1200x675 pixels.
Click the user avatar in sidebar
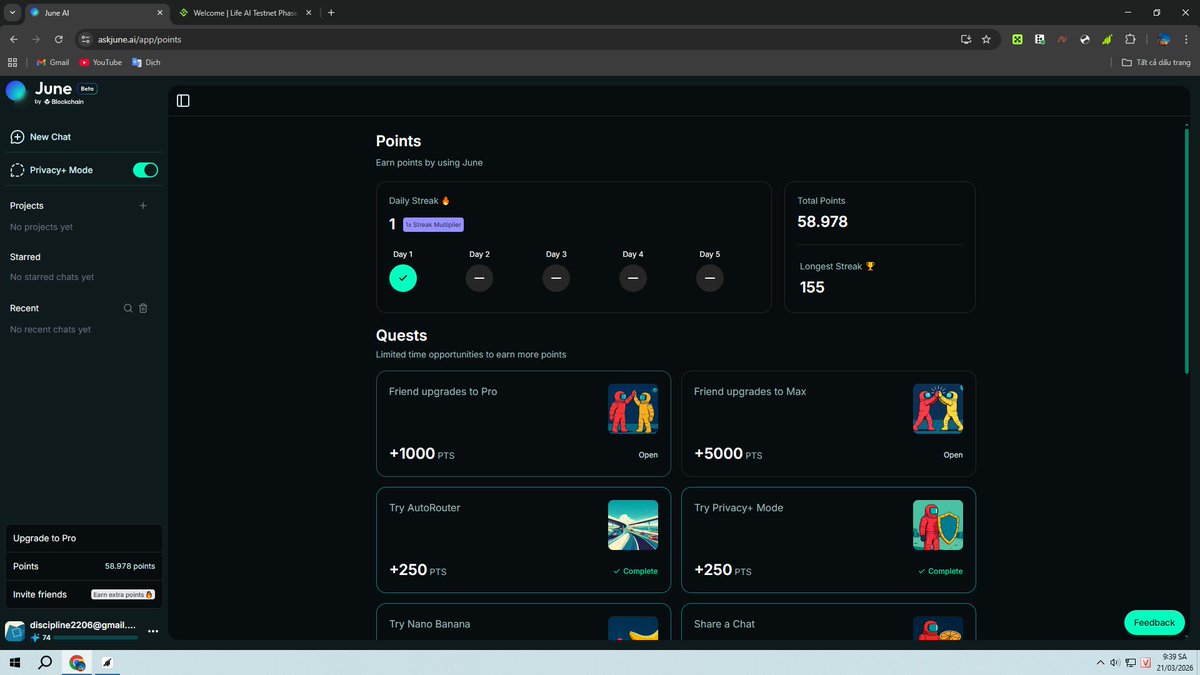[x=15, y=631]
